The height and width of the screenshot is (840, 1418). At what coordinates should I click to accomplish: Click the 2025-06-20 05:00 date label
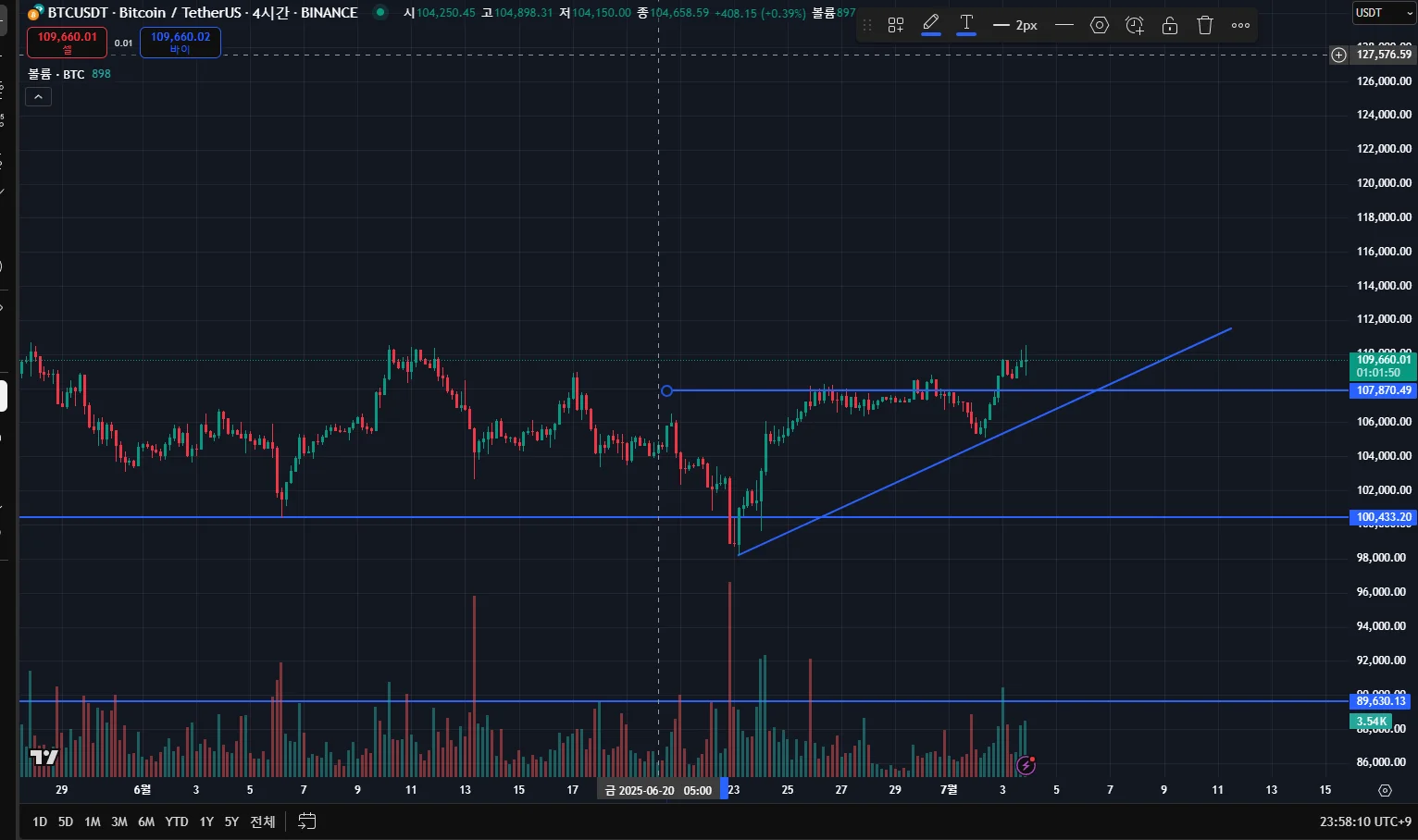click(659, 791)
